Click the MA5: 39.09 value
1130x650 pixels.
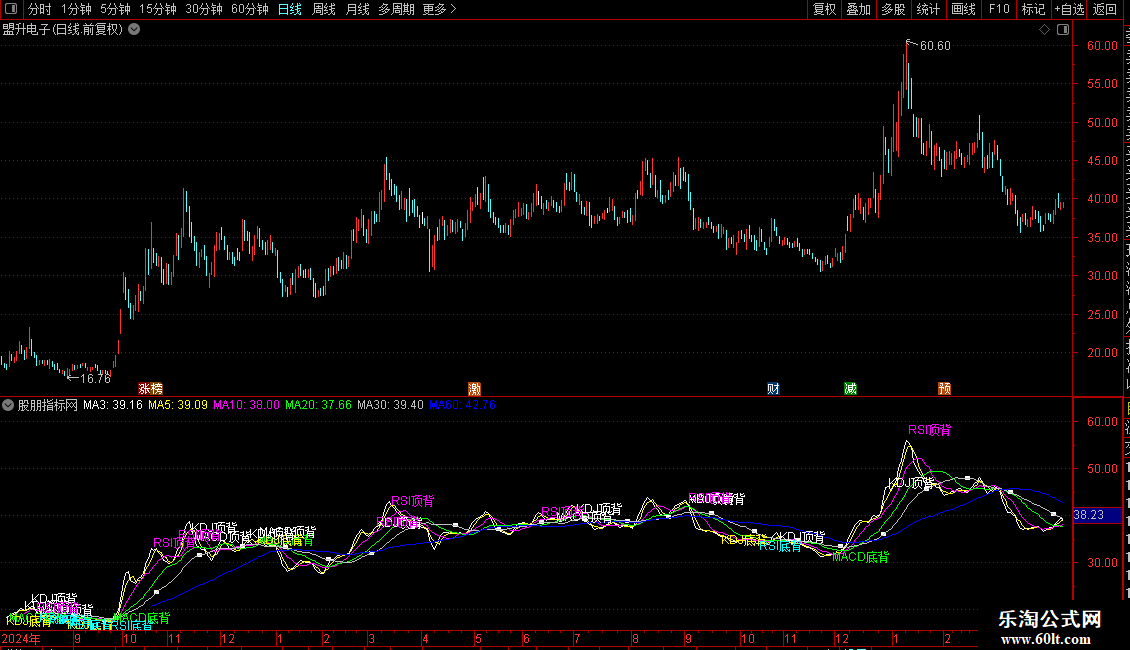tap(177, 405)
